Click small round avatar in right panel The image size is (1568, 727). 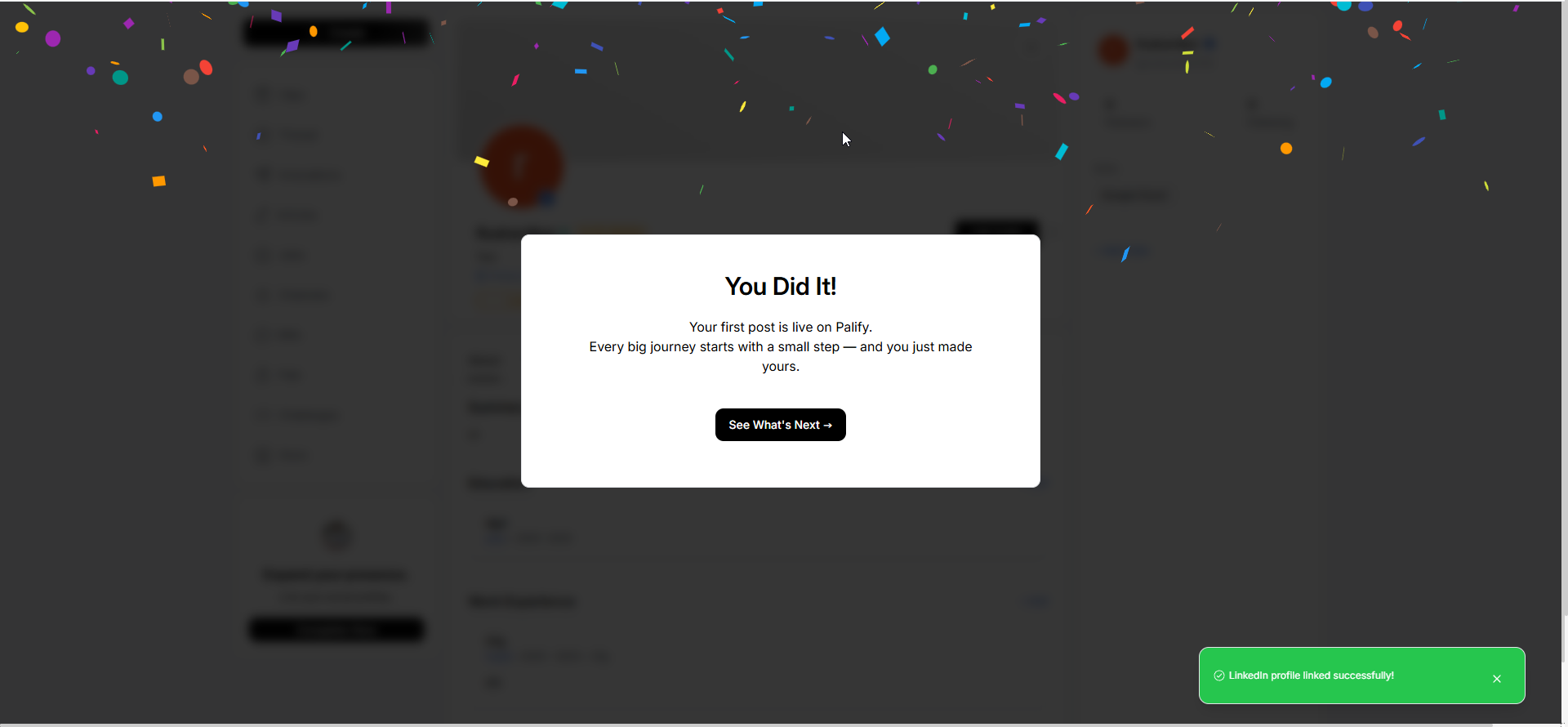(1114, 50)
